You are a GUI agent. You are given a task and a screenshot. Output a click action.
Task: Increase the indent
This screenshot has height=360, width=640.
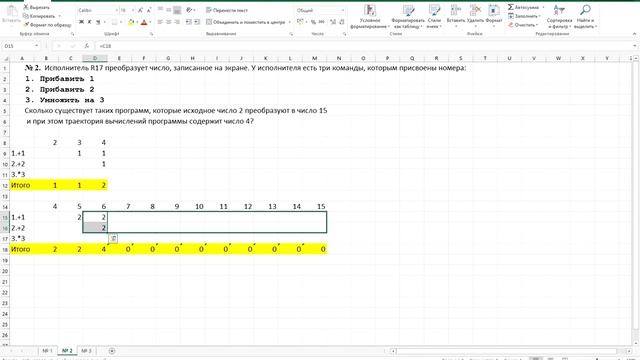click(197, 22)
